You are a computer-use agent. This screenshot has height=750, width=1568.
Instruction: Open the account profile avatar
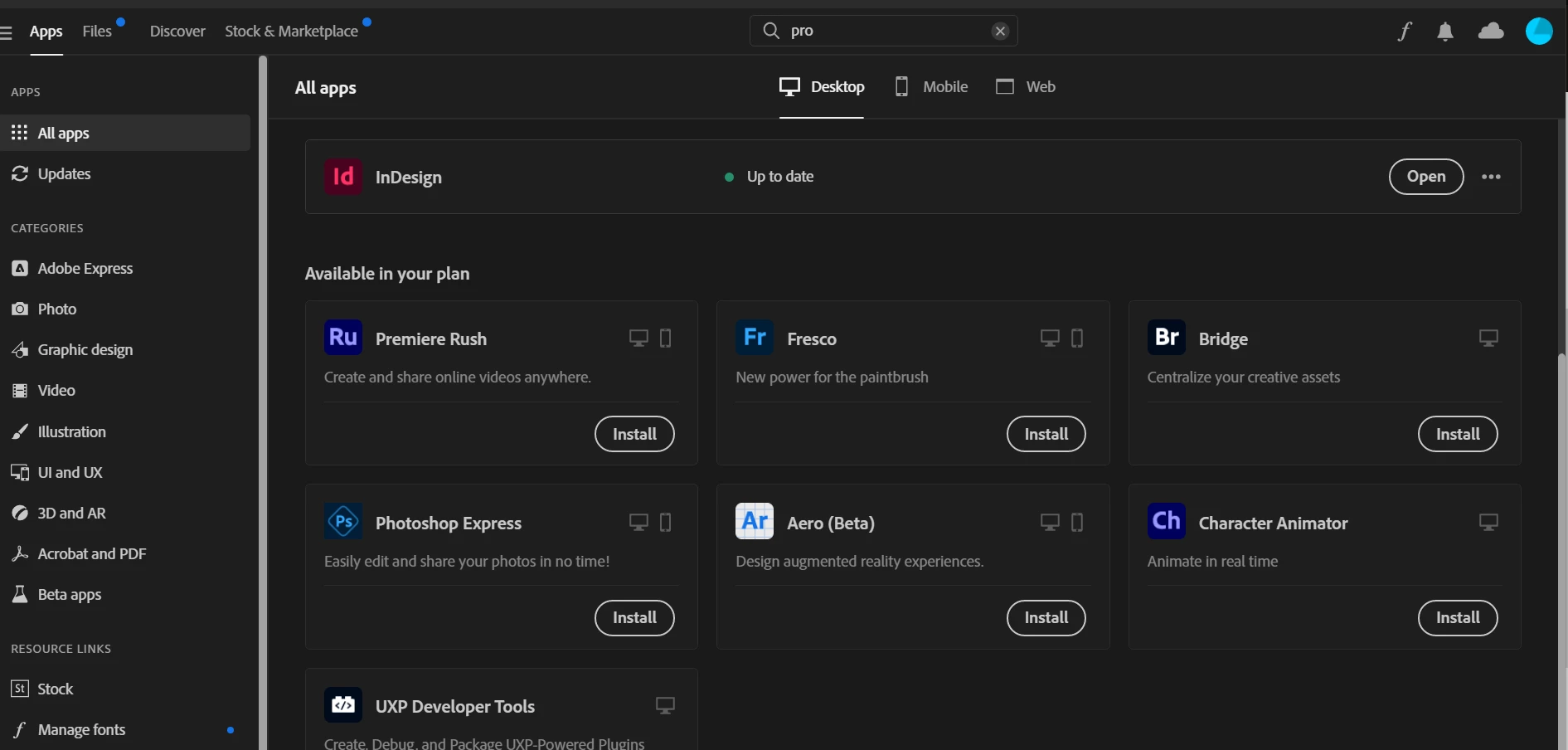[1539, 32]
